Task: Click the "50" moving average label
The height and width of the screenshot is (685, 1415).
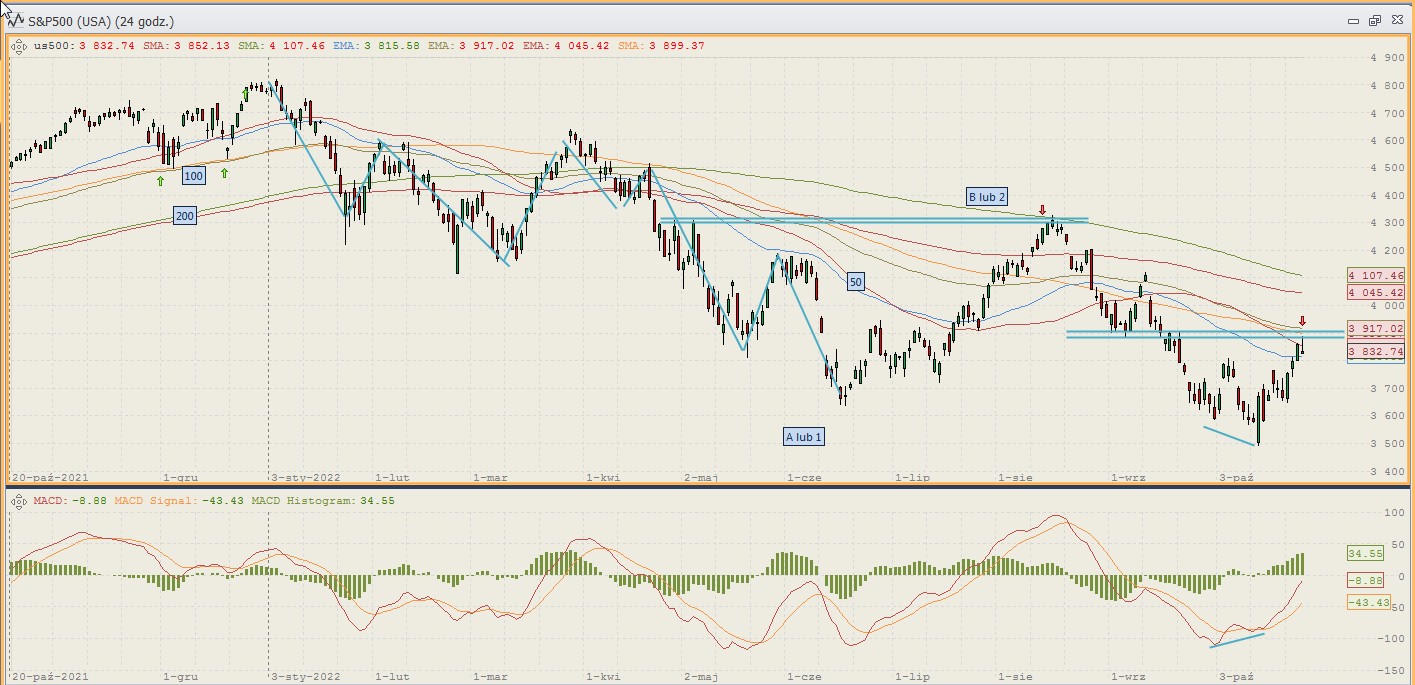Action: 855,283
